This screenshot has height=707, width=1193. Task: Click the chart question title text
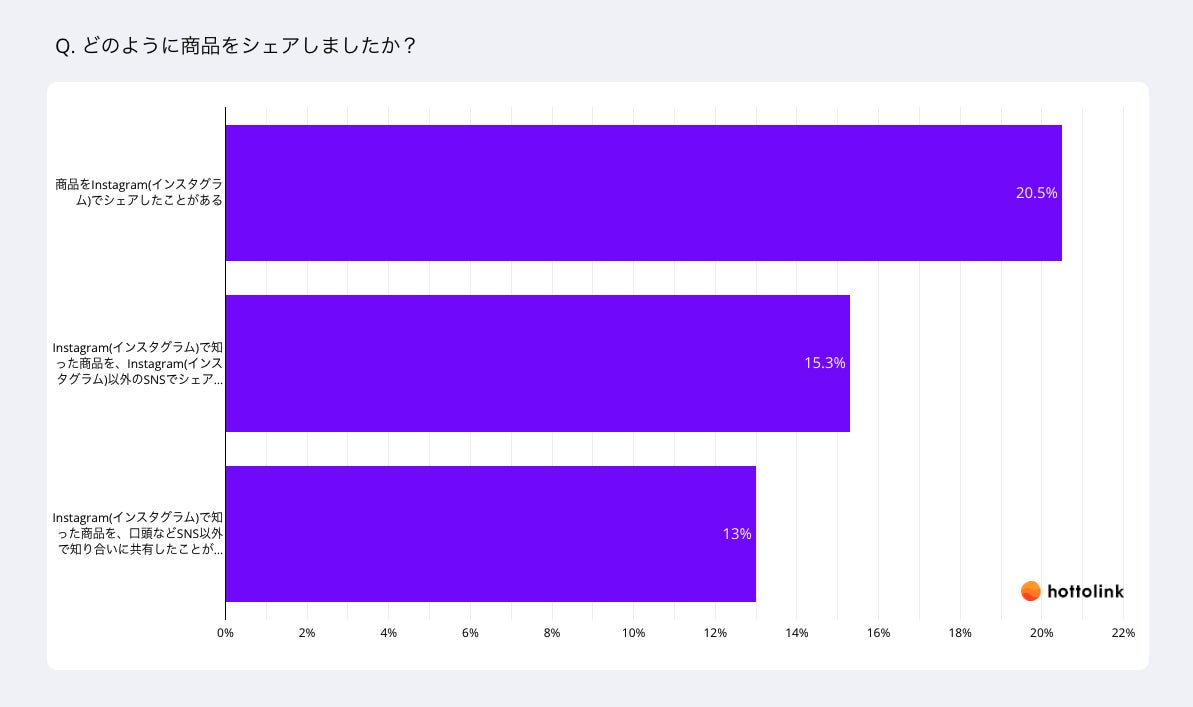[236, 46]
